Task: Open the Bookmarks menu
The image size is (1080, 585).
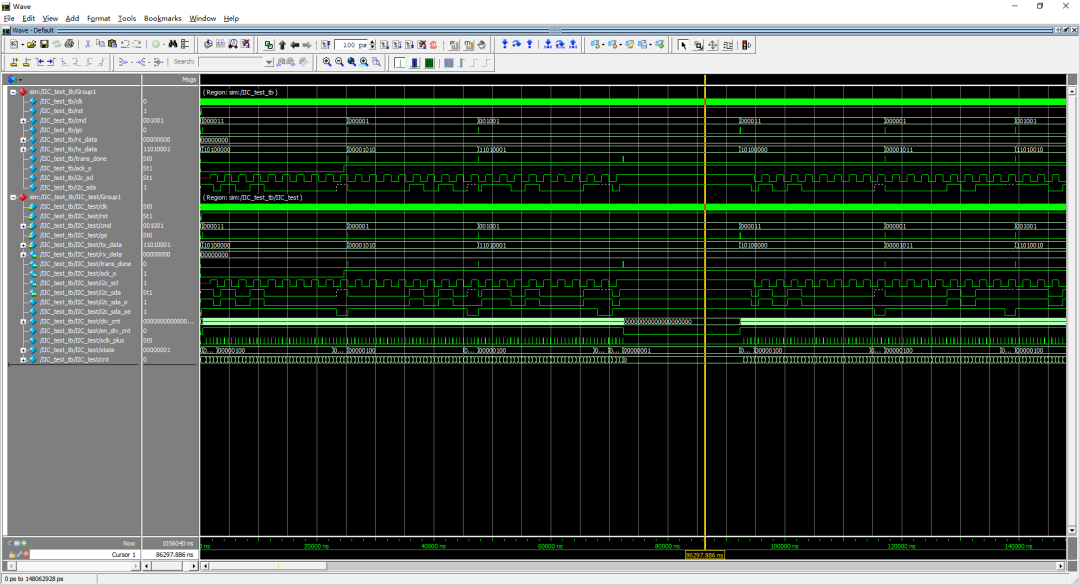Action: coord(162,18)
